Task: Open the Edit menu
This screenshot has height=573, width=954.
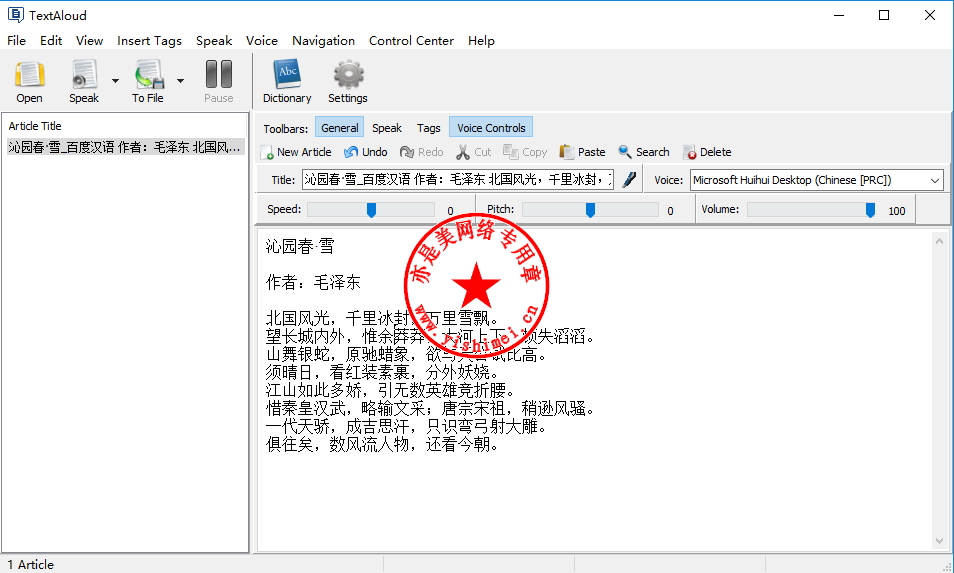Action: point(51,41)
